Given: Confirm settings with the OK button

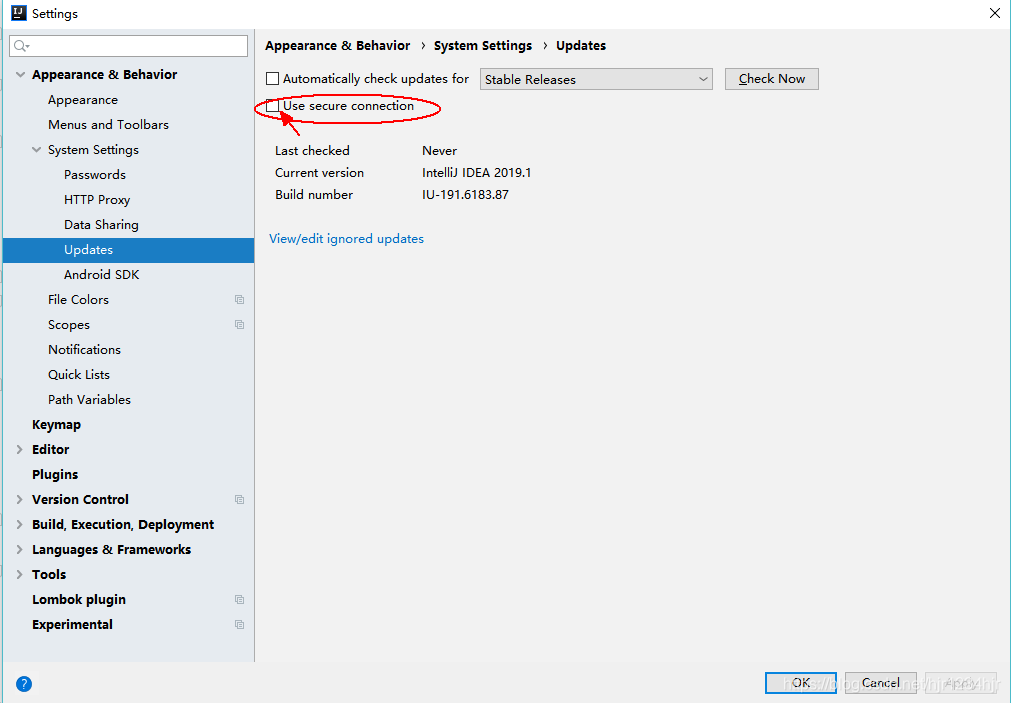Looking at the screenshot, I should (x=801, y=683).
